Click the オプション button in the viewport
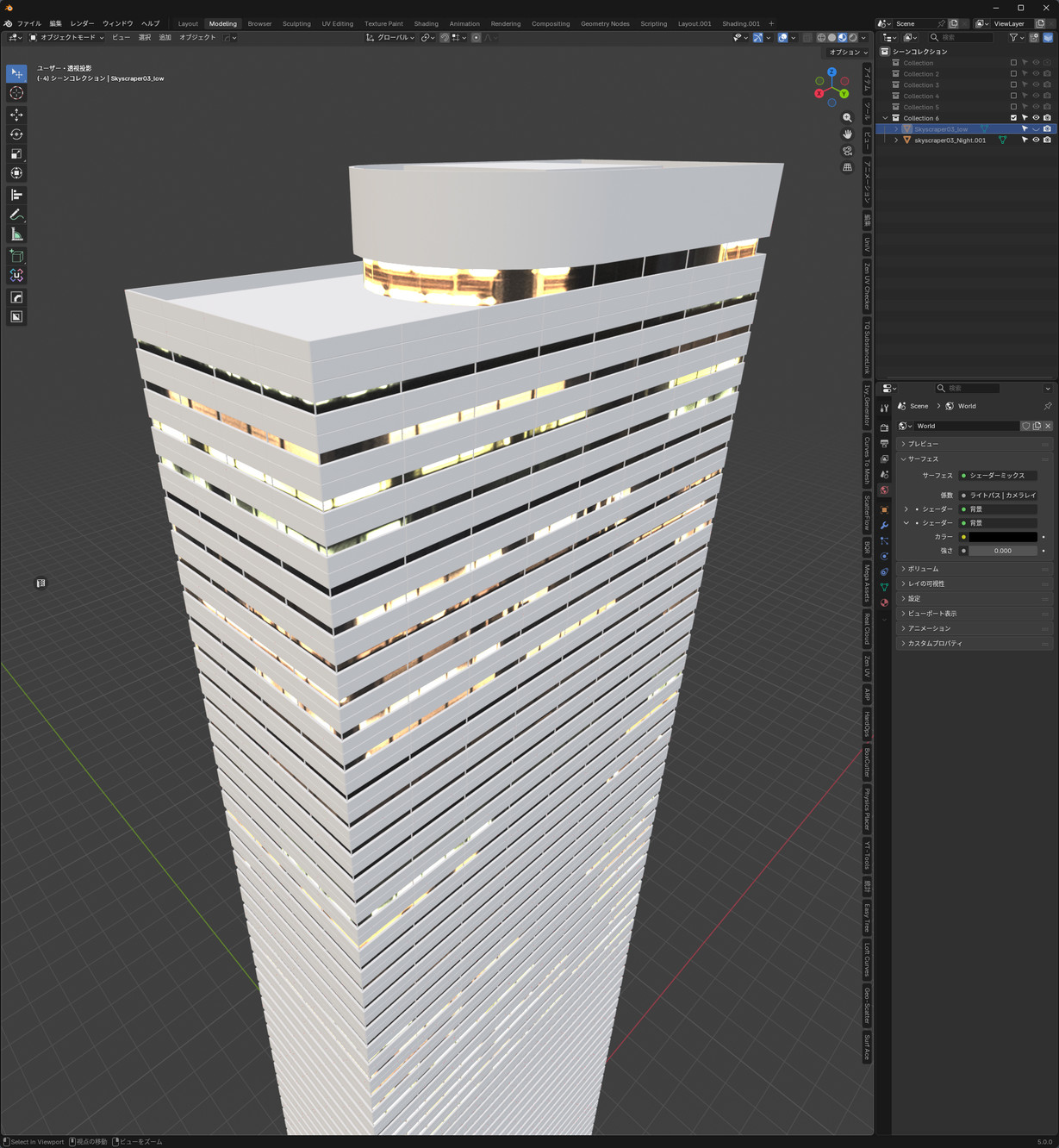Screen dimensions: 1059x1148 point(848,53)
